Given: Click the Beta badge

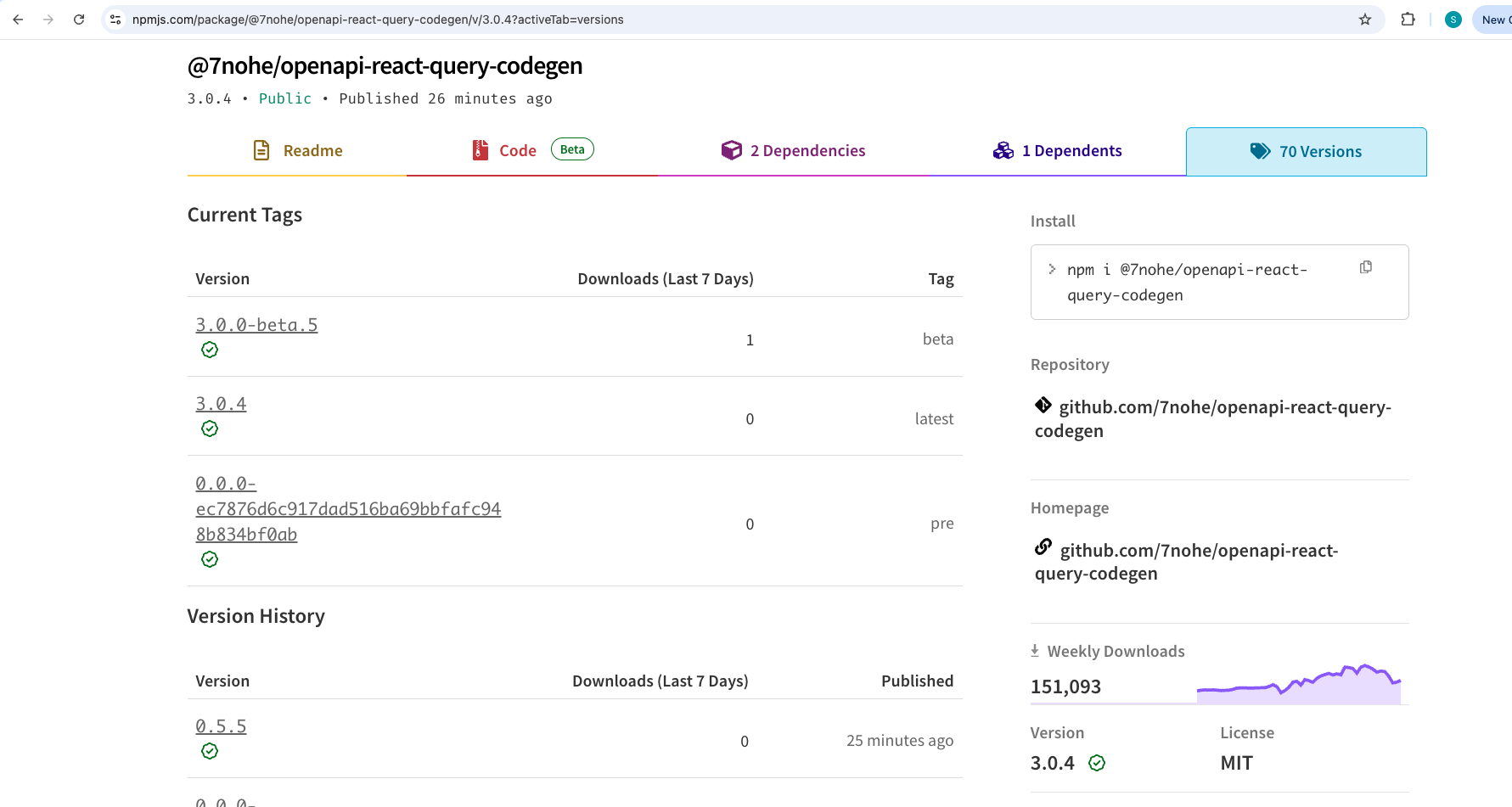Looking at the screenshot, I should [572, 149].
